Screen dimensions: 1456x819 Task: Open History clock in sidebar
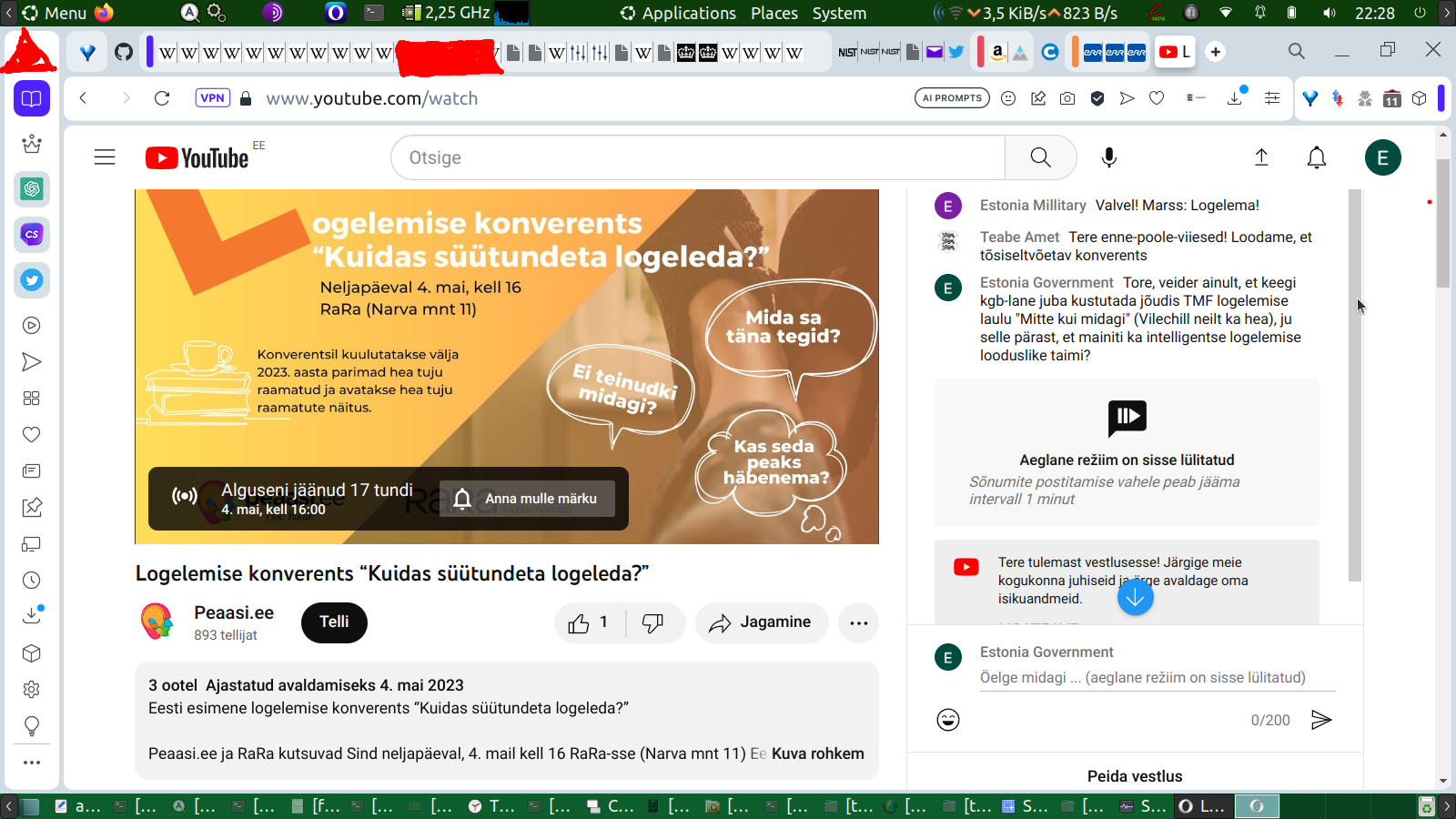pos(32,580)
